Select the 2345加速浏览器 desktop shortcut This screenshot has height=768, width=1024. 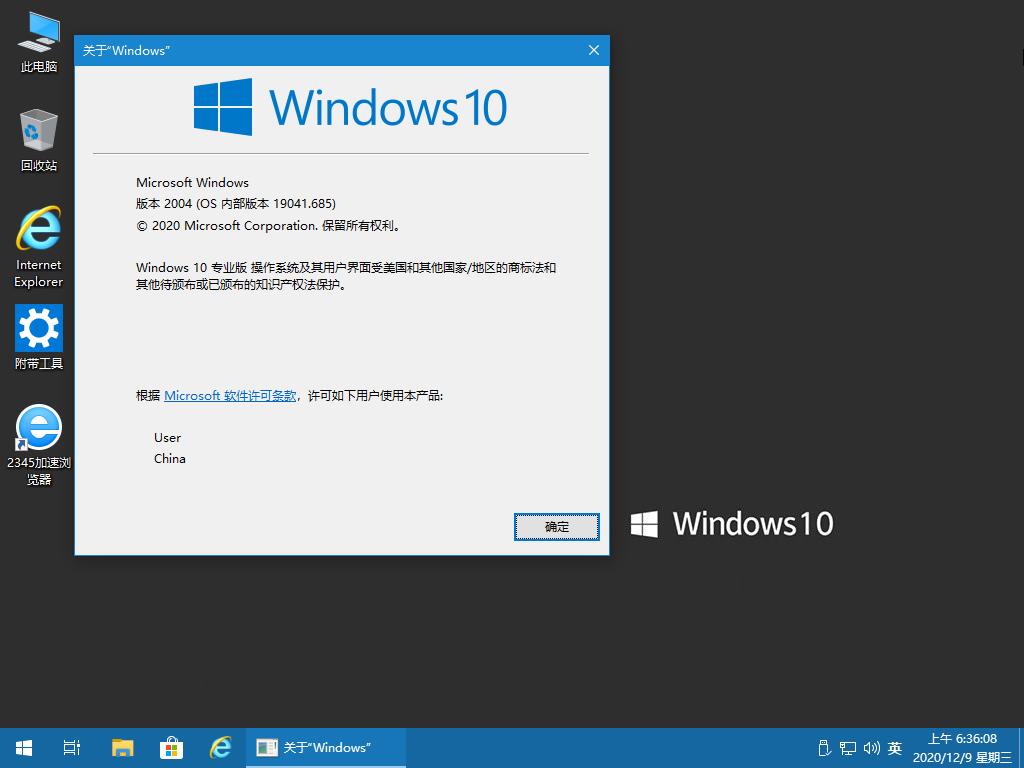39,444
